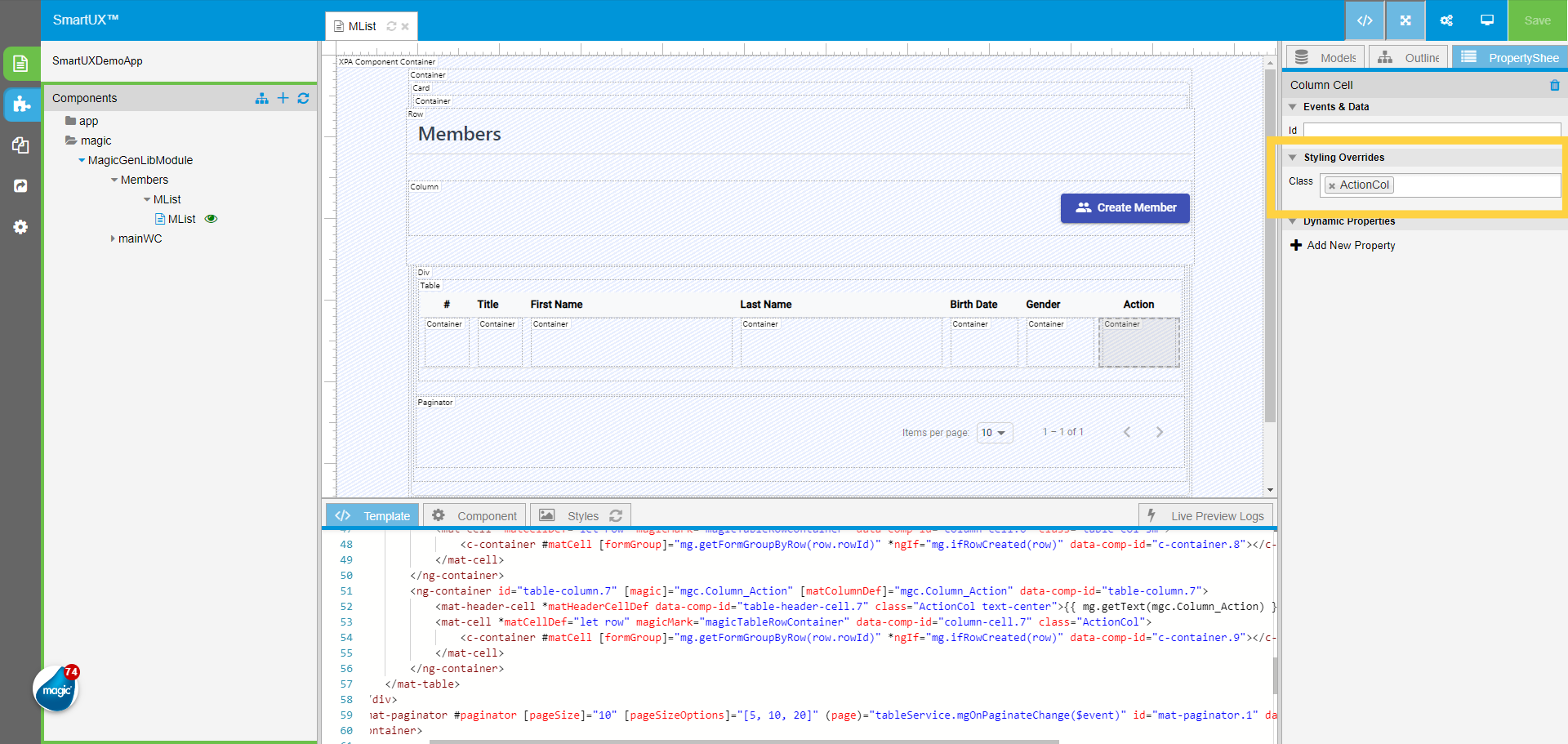
Task: Click the desktop preview monitor icon
Action: (x=1486, y=20)
